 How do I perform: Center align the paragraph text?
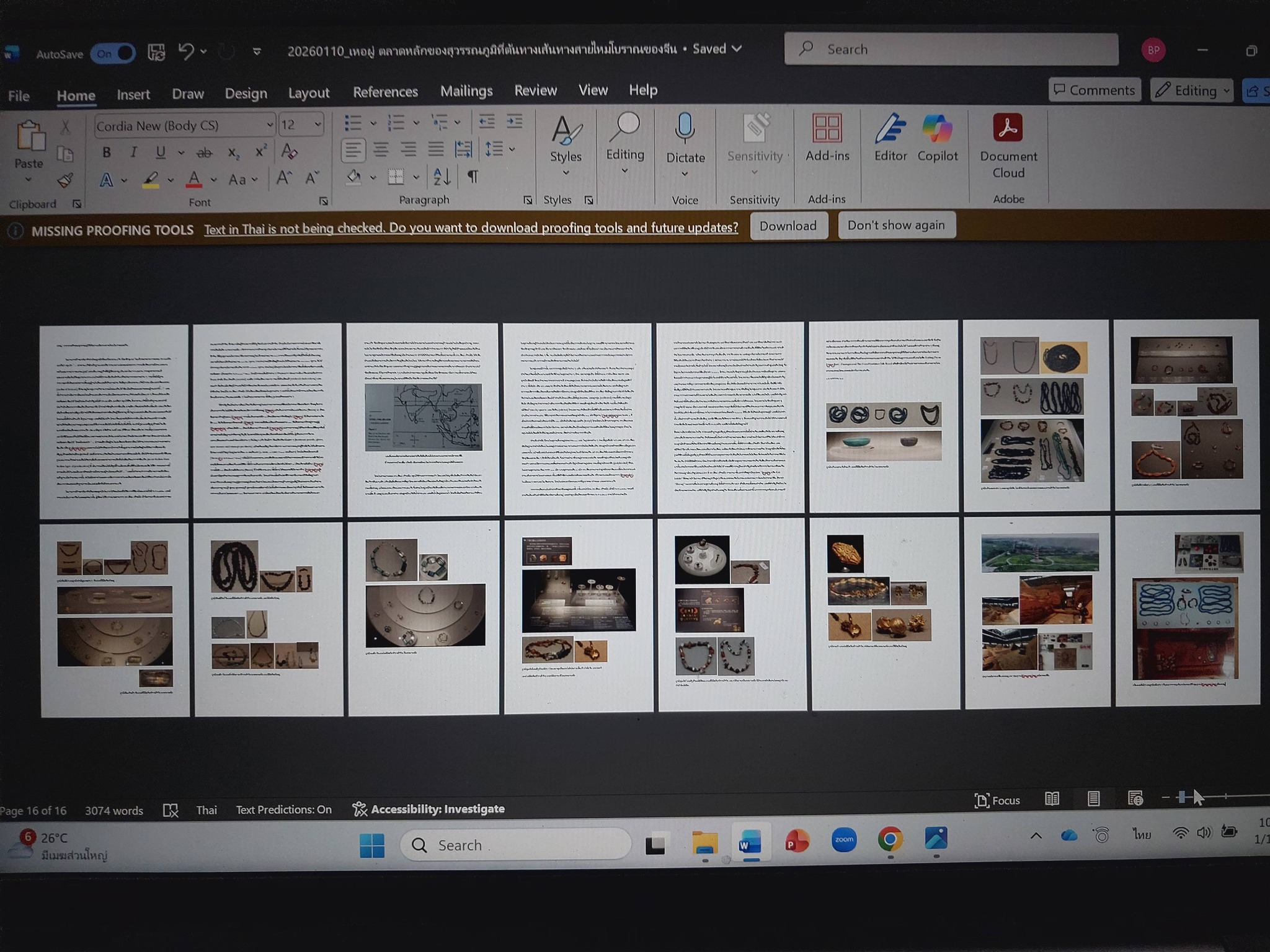click(x=381, y=149)
